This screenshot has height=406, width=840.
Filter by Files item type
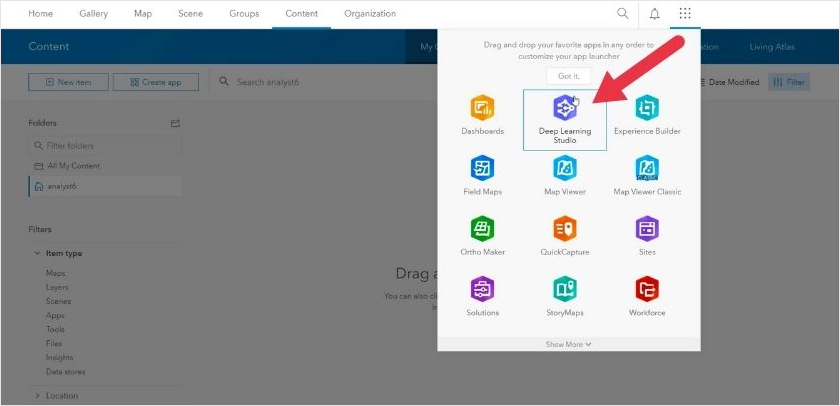click(54, 343)
